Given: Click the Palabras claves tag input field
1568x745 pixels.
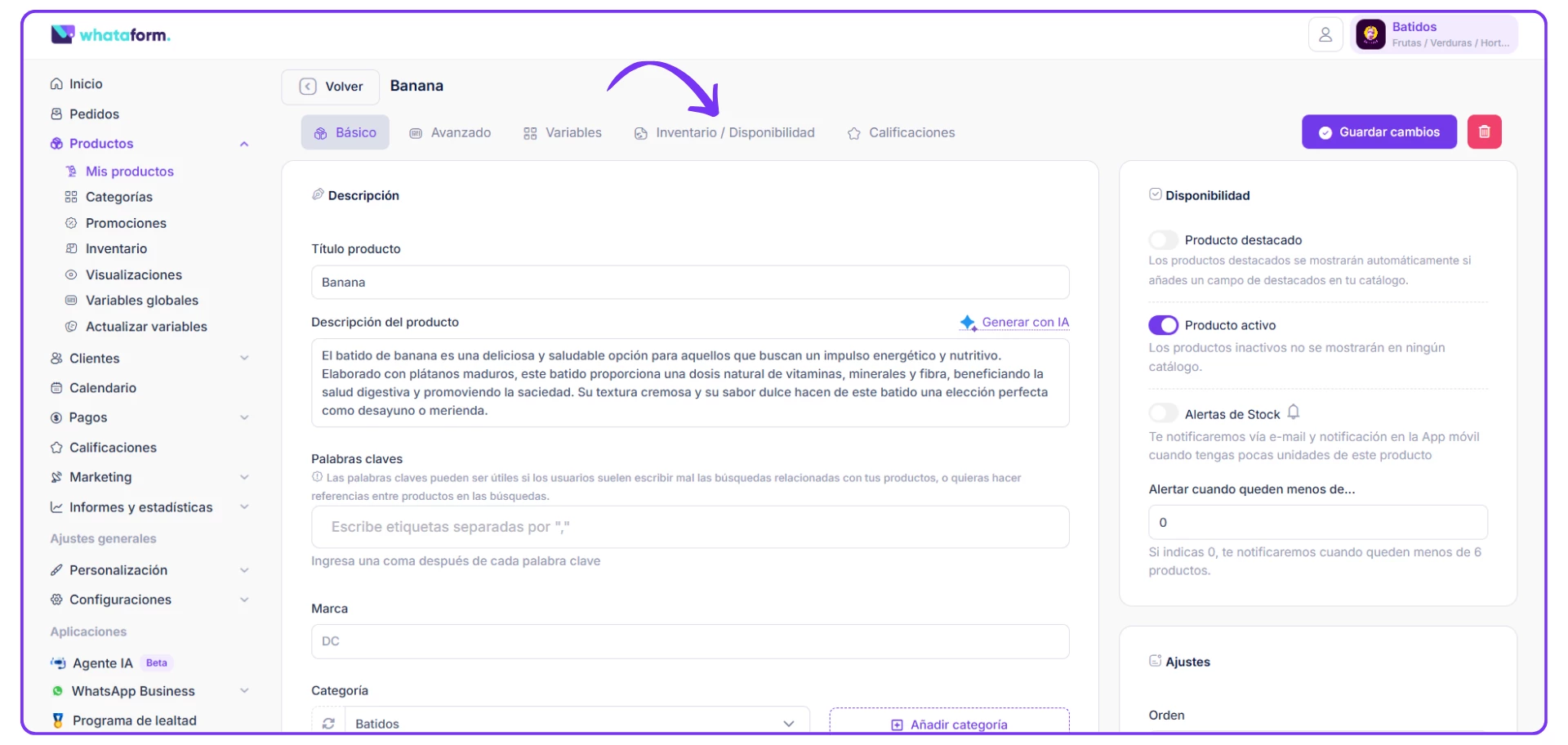Looking at the screenshot, I should pyautogui.click(x=690, y=527).
